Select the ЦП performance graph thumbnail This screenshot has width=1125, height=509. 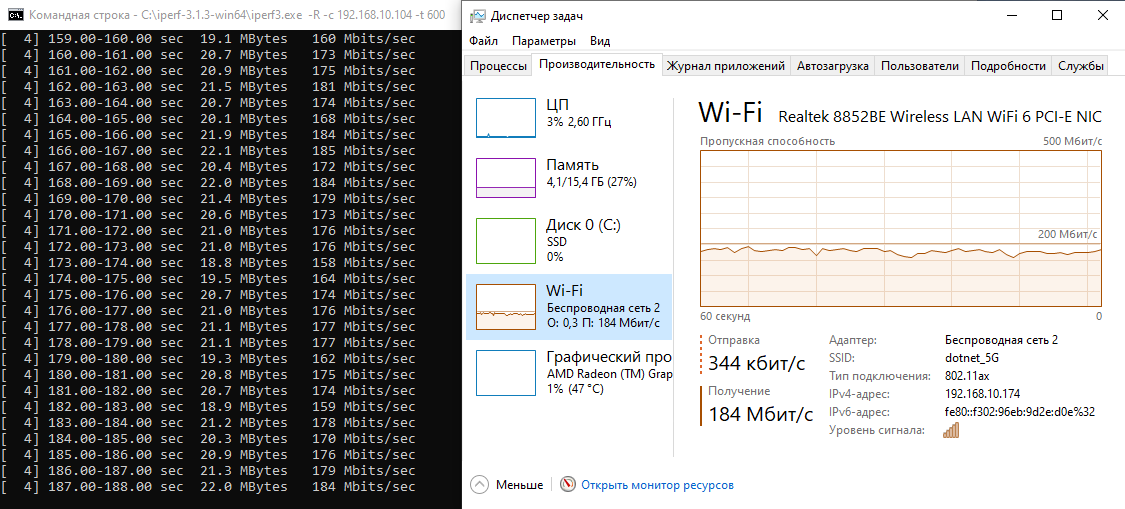(506, 118)
